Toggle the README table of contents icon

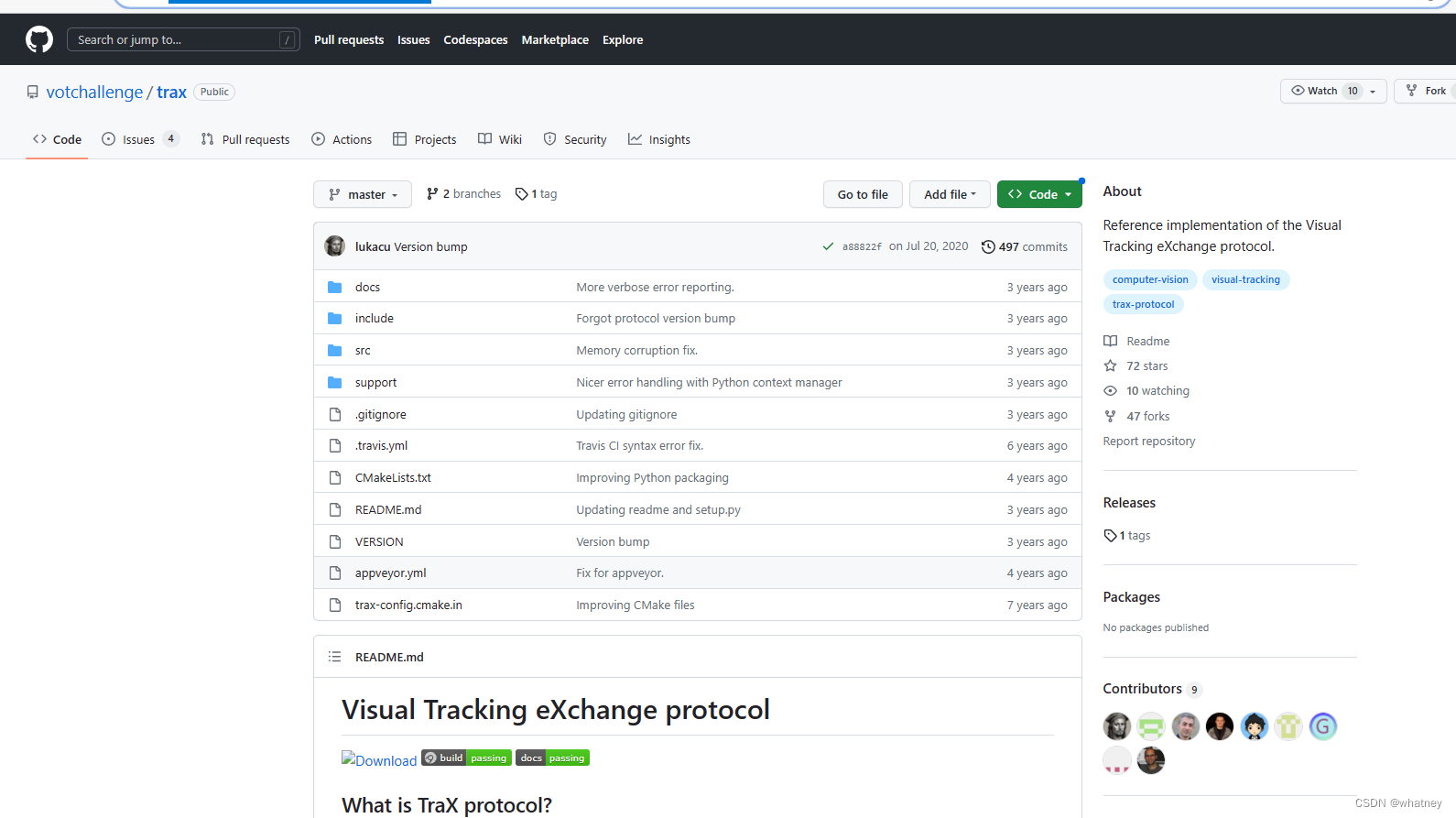[x=335, y=657]
